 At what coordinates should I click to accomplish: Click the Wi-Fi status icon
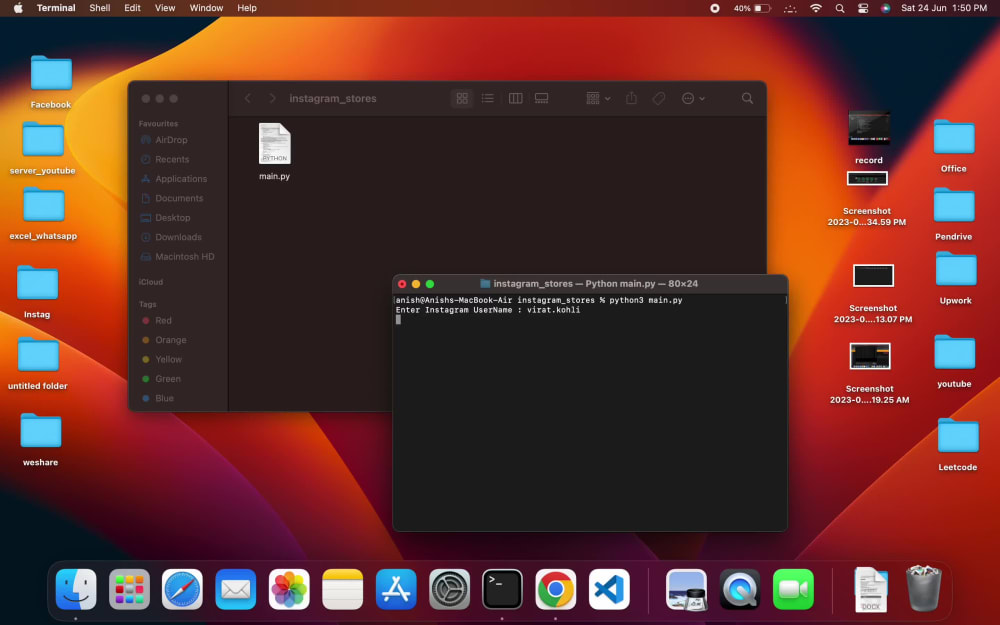816,8
